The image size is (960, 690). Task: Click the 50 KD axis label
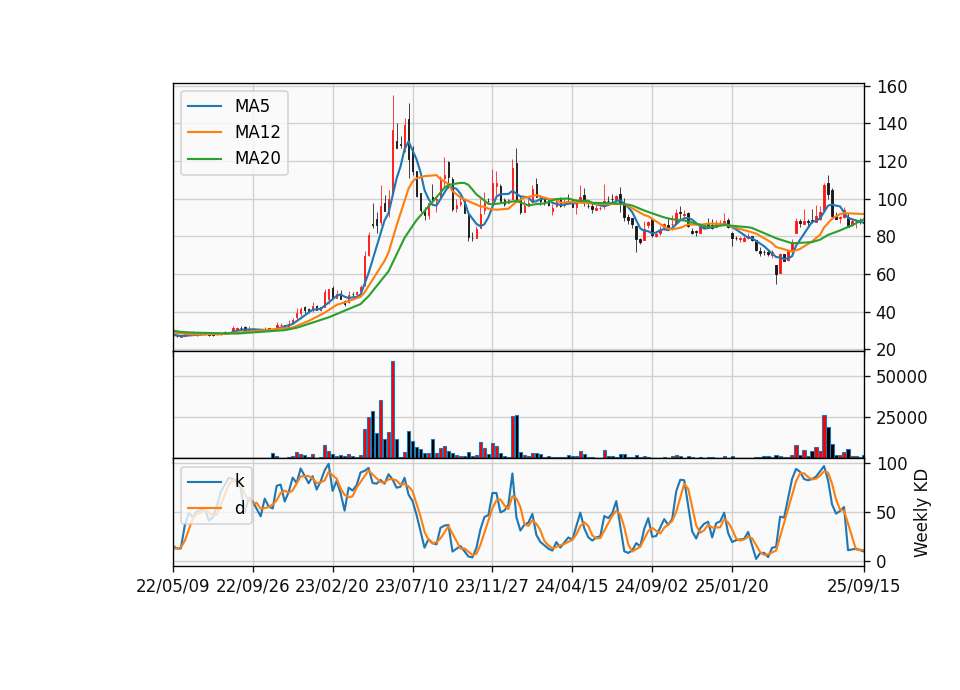point(887,513)
